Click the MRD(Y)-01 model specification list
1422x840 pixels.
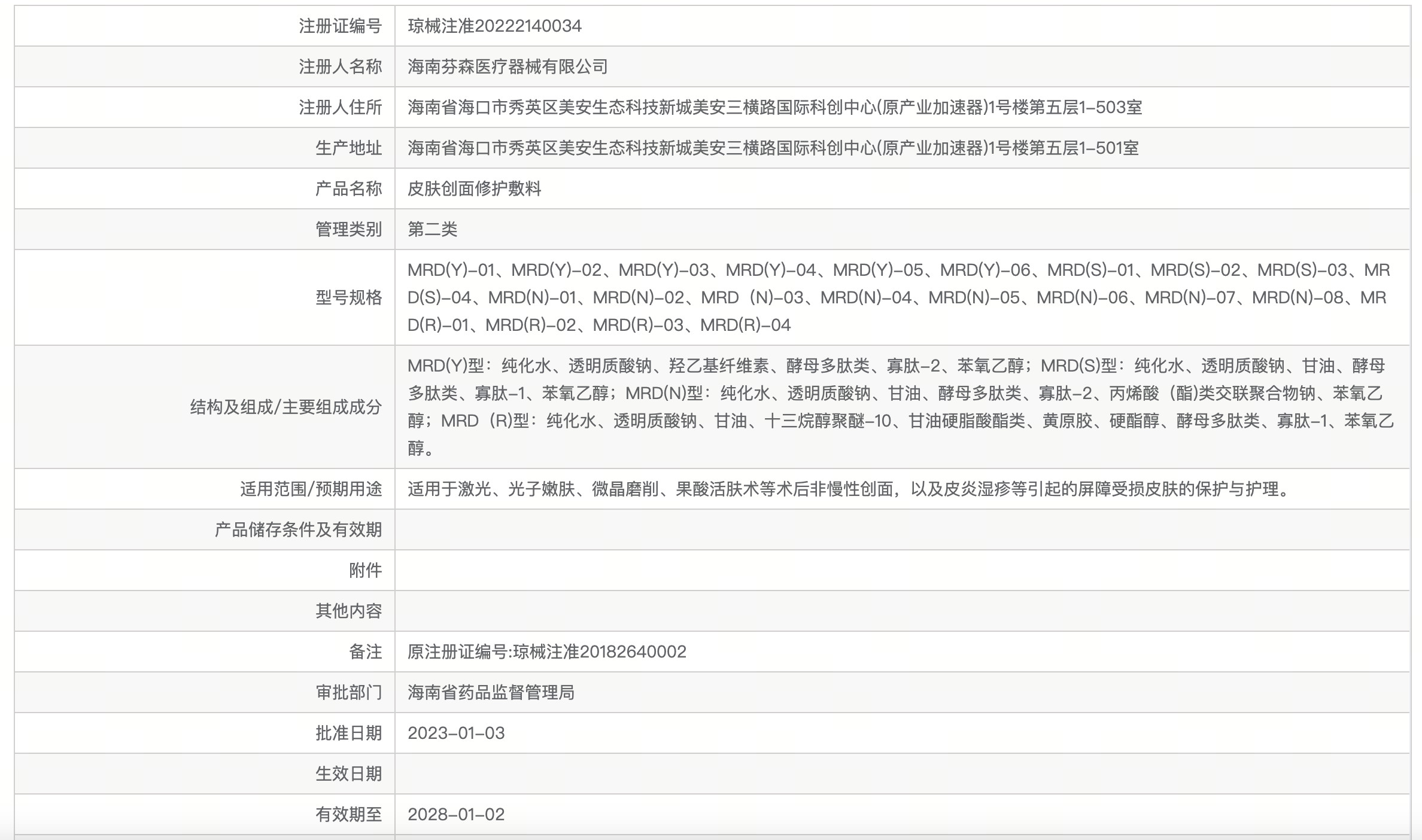(x=899, y=297)
